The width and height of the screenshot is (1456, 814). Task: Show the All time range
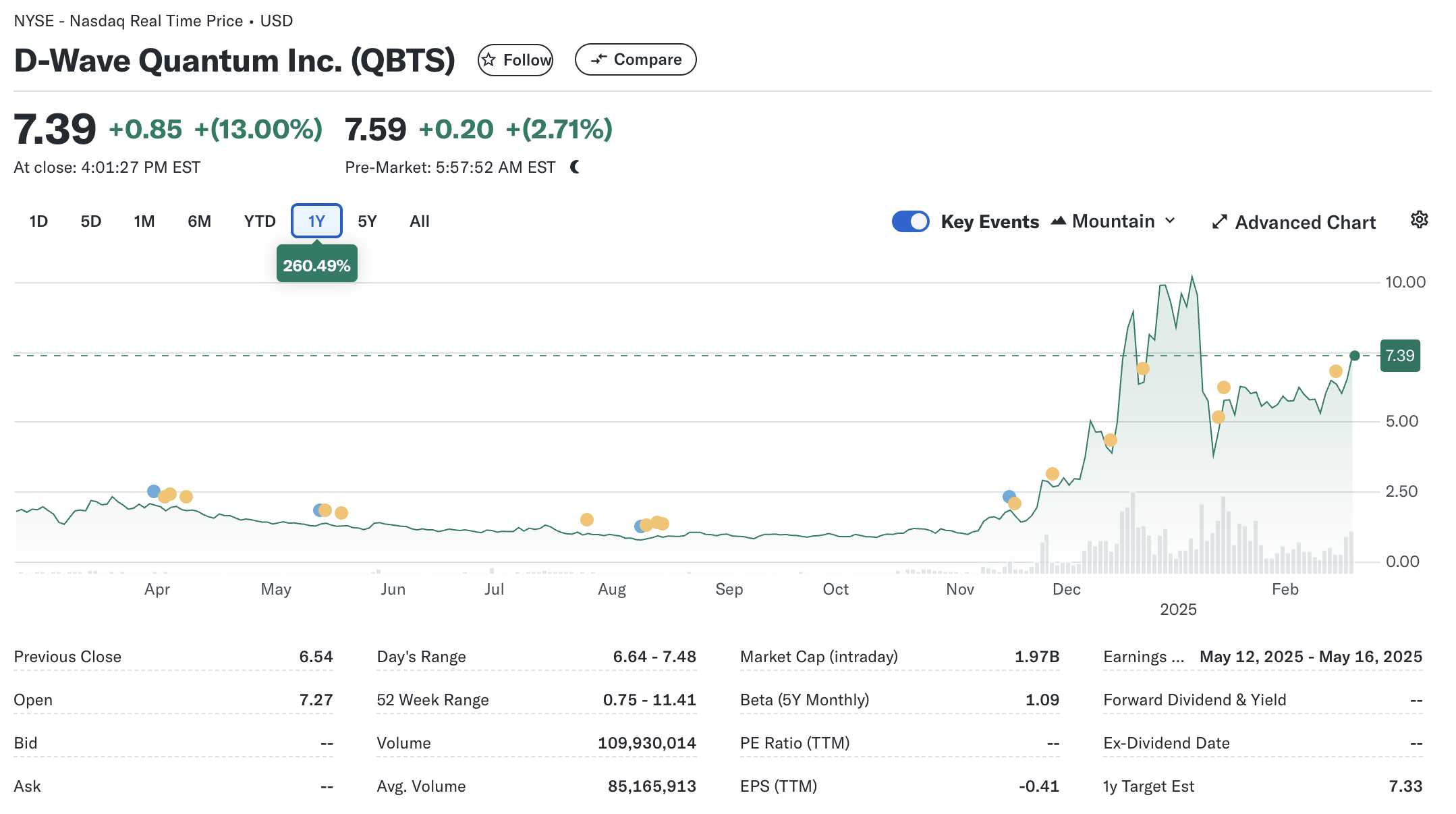point(419,221)
